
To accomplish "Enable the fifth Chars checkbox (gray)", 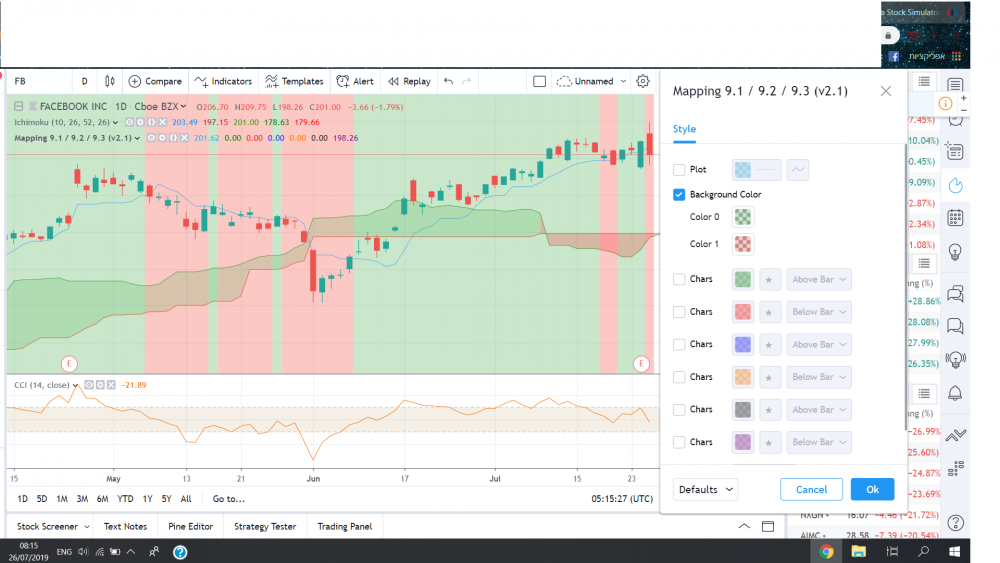I will click(x=679, y=409).
